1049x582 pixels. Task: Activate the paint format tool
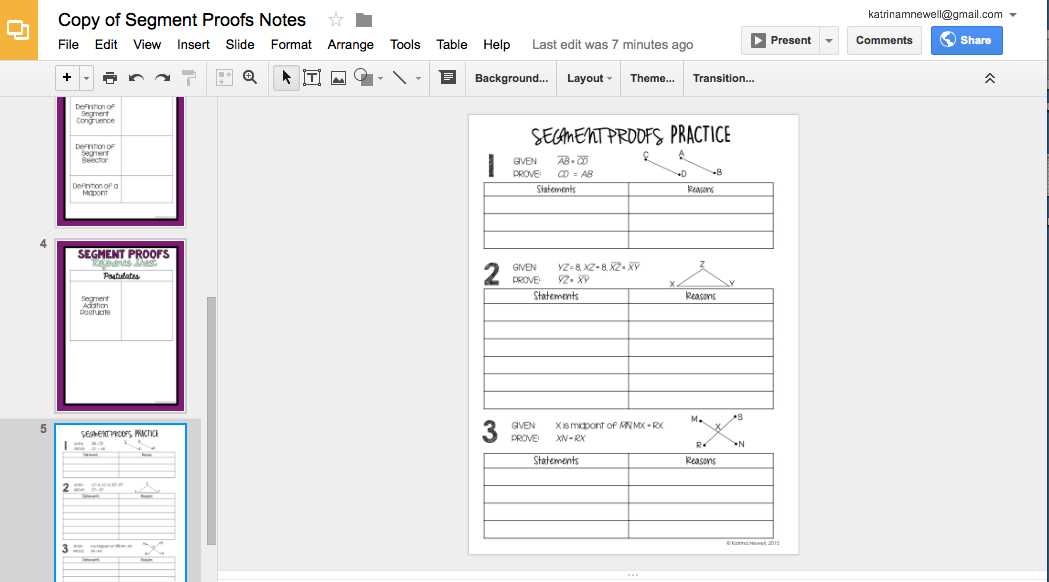[x=189, y=78]
